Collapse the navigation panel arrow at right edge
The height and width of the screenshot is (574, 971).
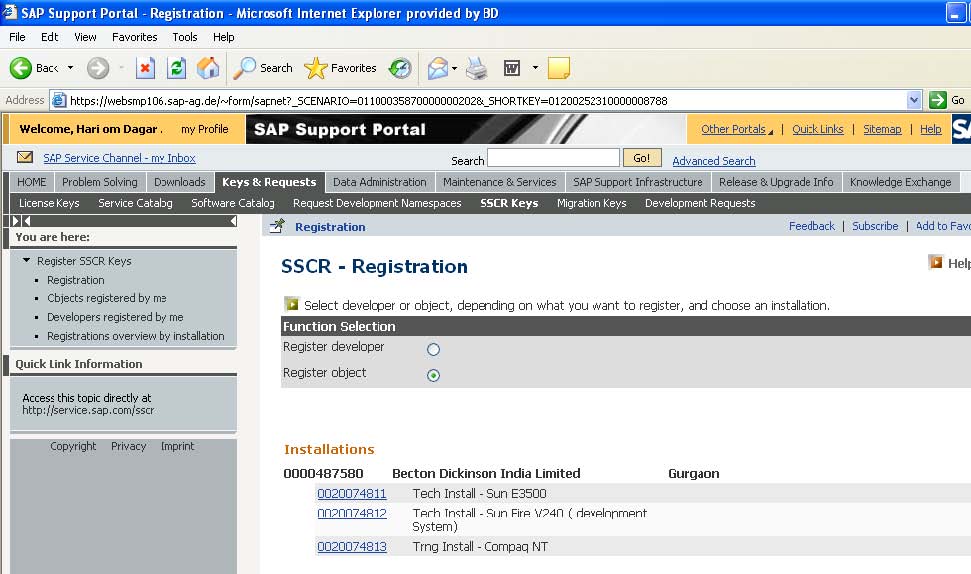click(233, 220)
